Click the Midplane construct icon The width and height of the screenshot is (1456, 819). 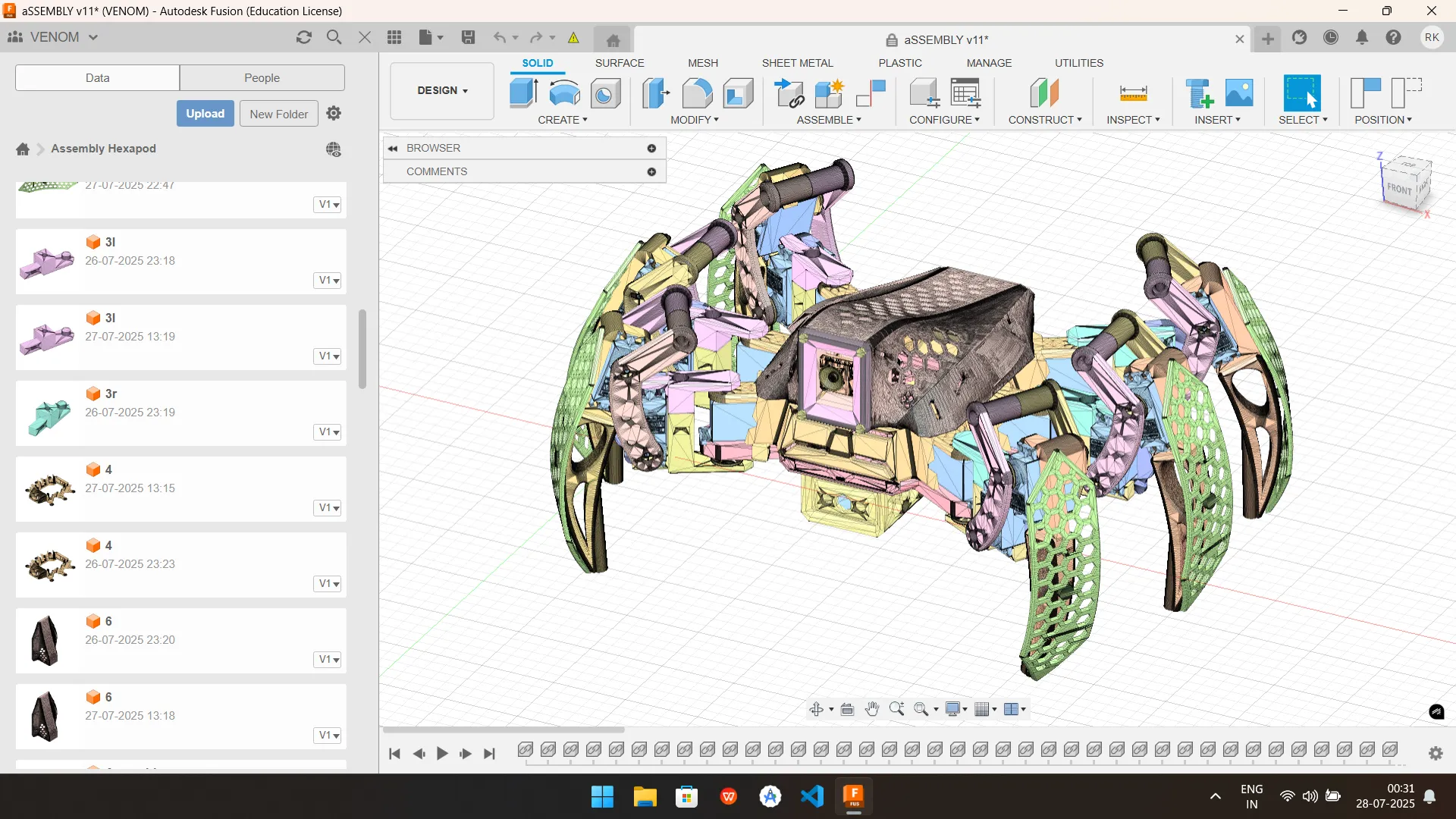coord(1045,93)
